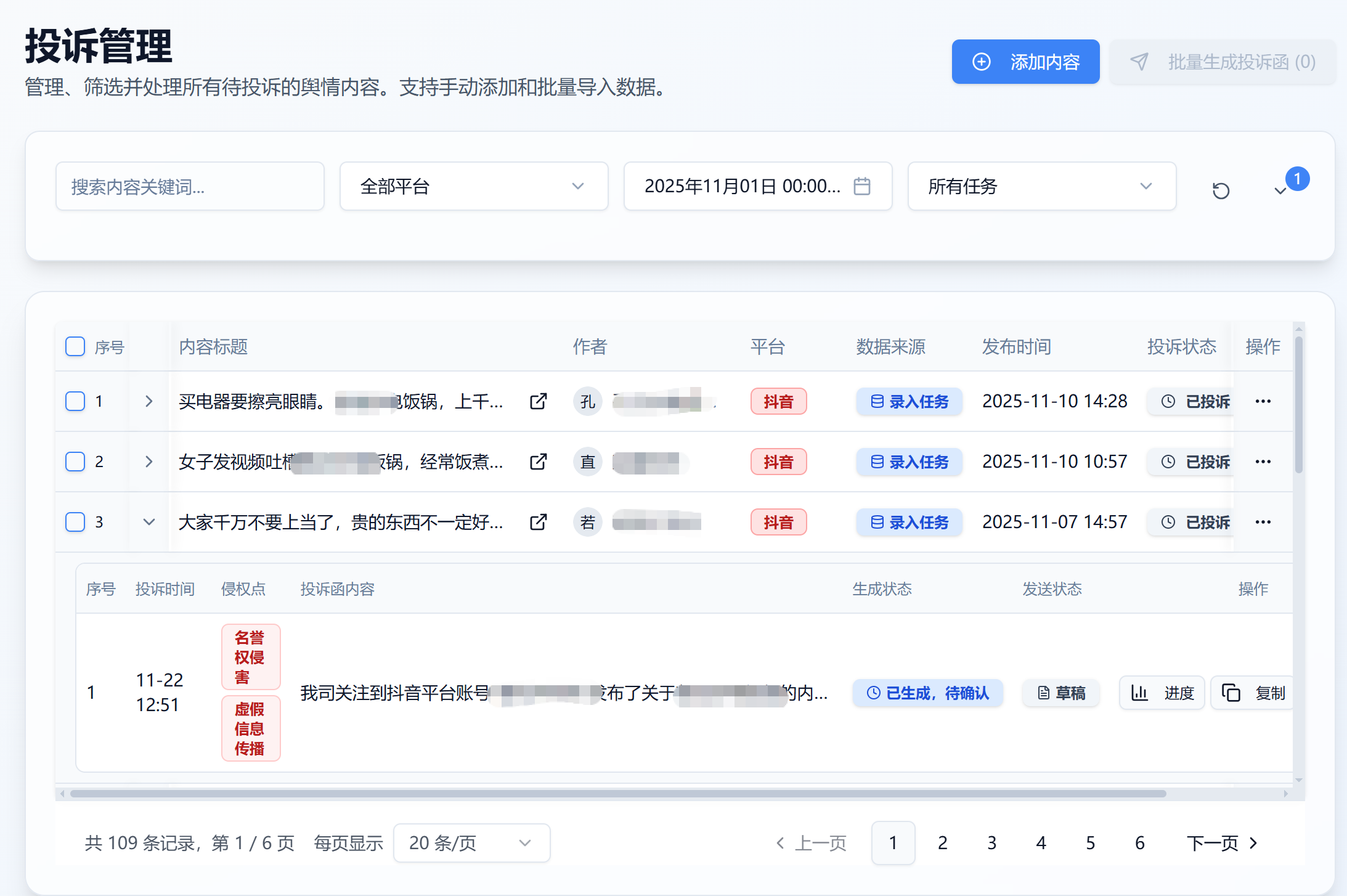Open more actions ellipsis for row 3
Screen dimensions: 1347x896
click(1263, 523)
